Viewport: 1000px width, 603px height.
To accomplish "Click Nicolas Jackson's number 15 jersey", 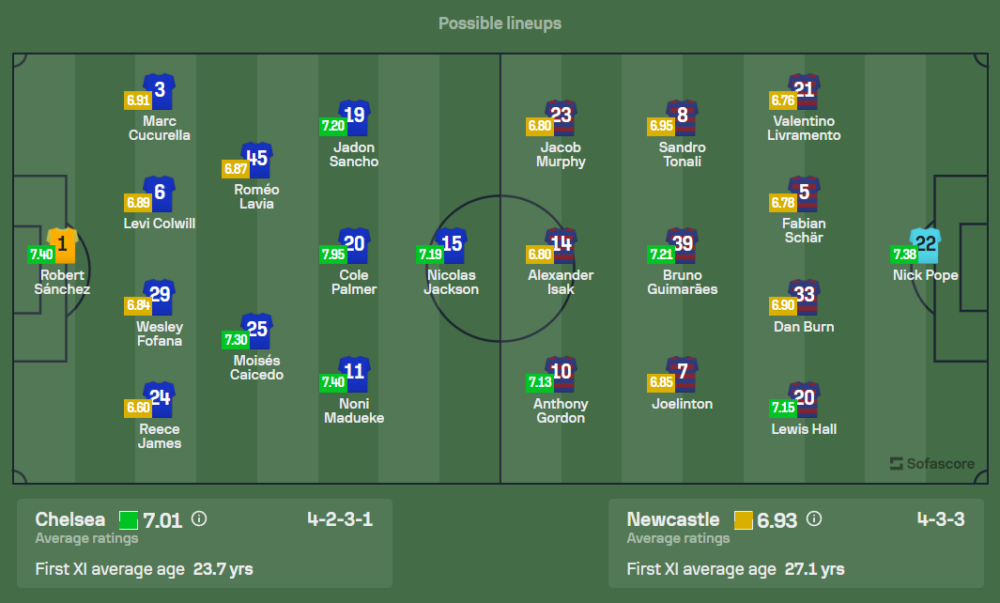I will pyautogui.click(x=452, y=245).
